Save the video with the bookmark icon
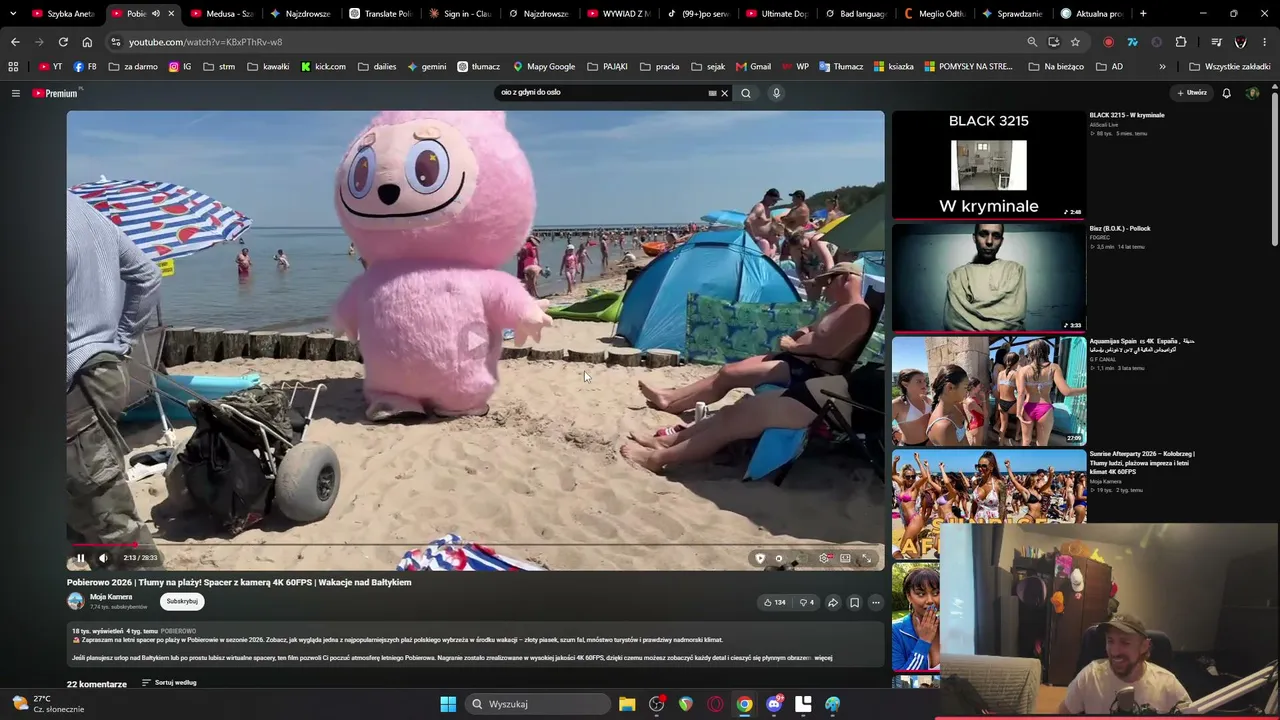This screenshot has height=720, width=1280. tap(854, 602)
